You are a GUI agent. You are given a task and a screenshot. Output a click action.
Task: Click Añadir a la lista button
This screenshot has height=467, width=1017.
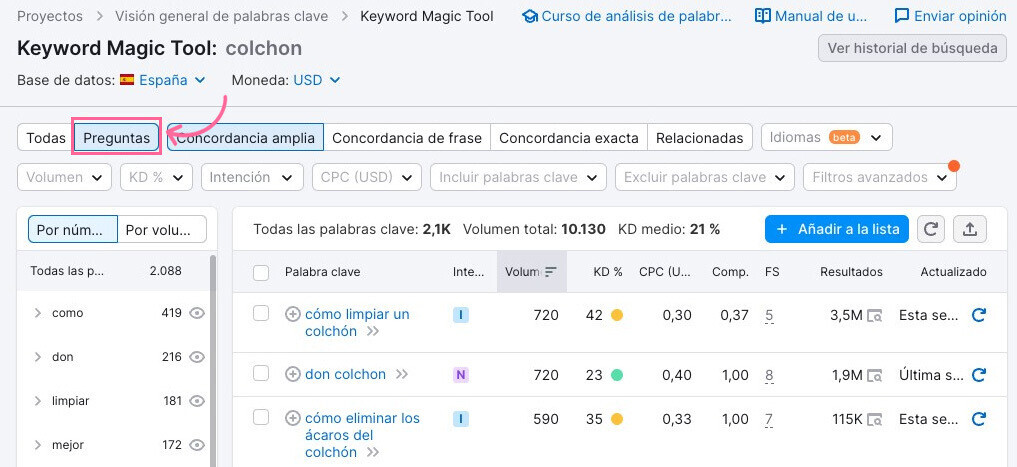(x=837, y=229)
